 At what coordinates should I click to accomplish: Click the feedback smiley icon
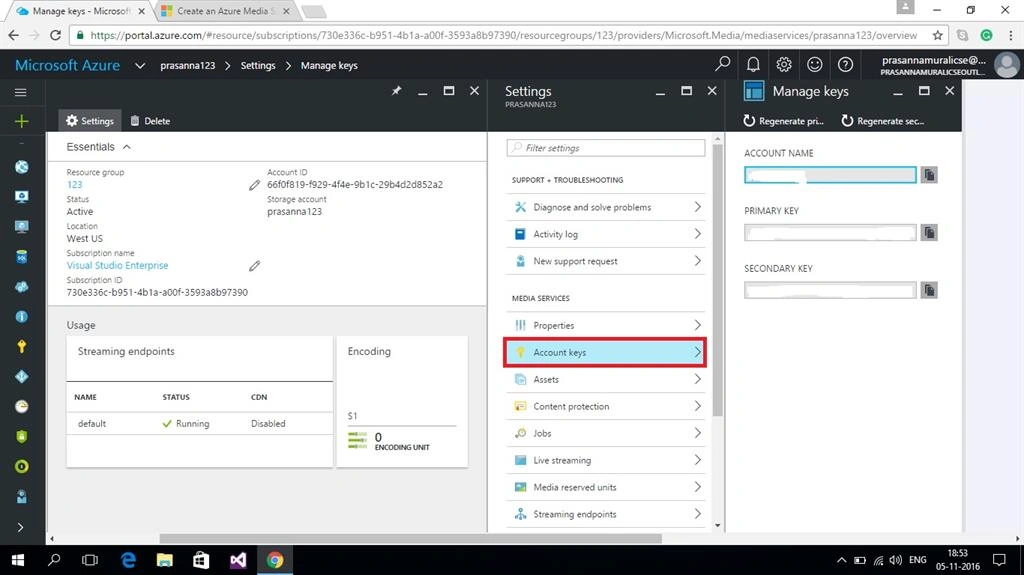[x=814, y=64]
